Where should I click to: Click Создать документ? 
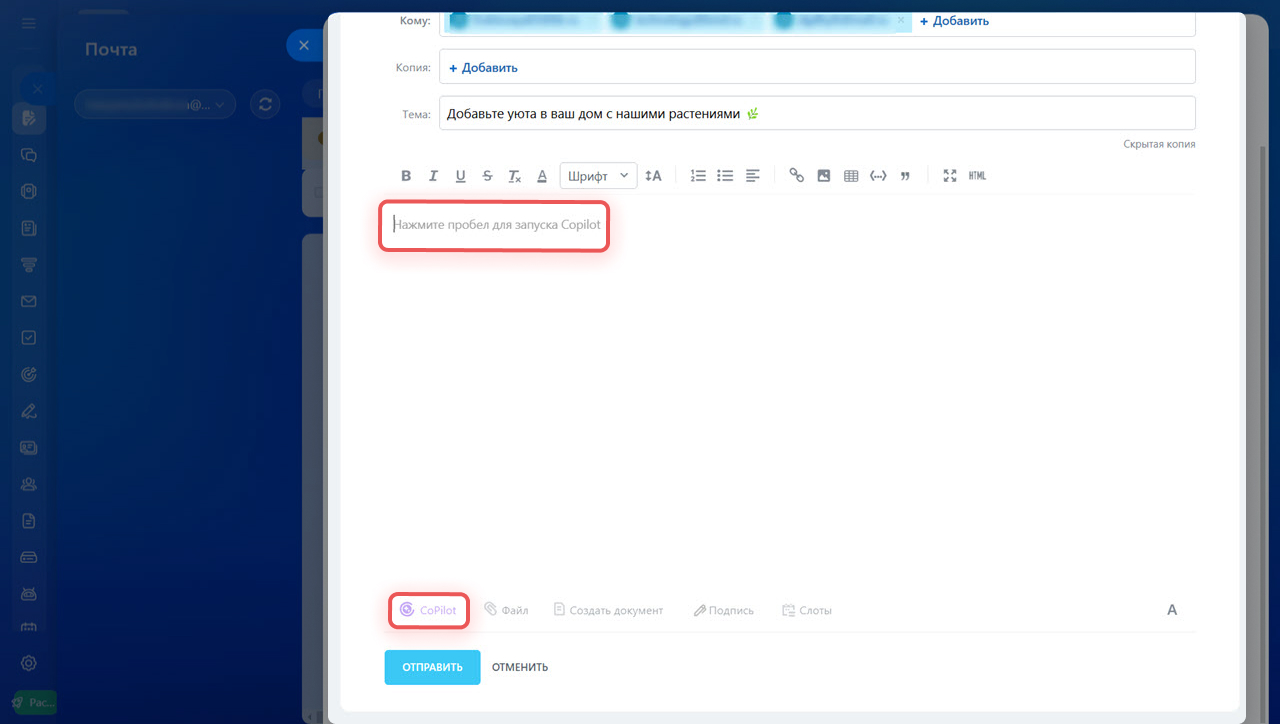click(608, 610)
